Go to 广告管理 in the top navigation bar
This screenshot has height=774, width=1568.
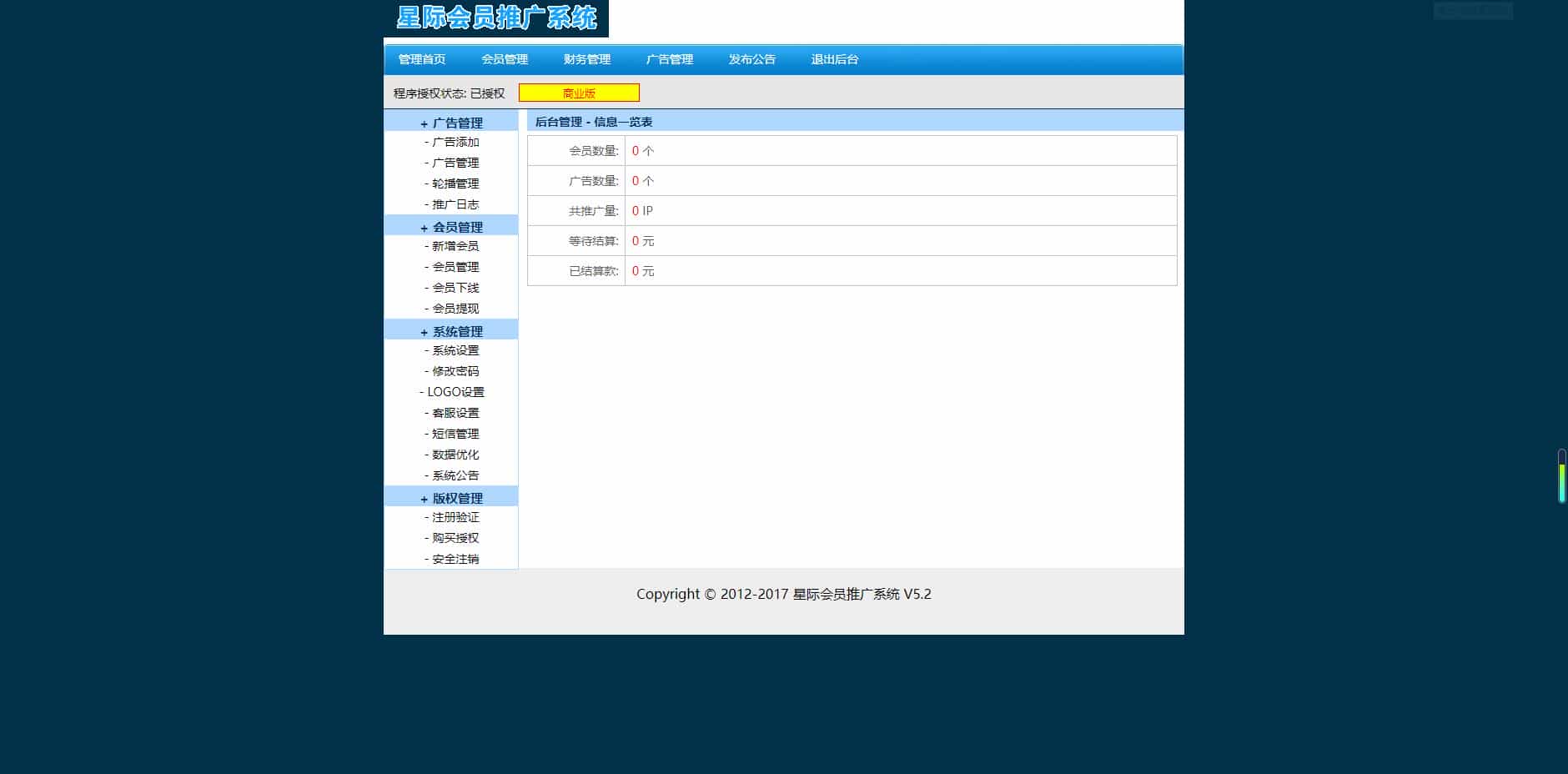(x=670, y=59)
